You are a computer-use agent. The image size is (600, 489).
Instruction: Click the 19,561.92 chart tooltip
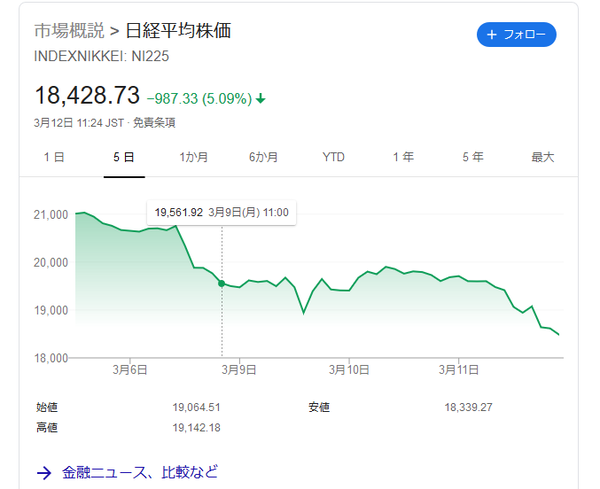coord(222,212)
